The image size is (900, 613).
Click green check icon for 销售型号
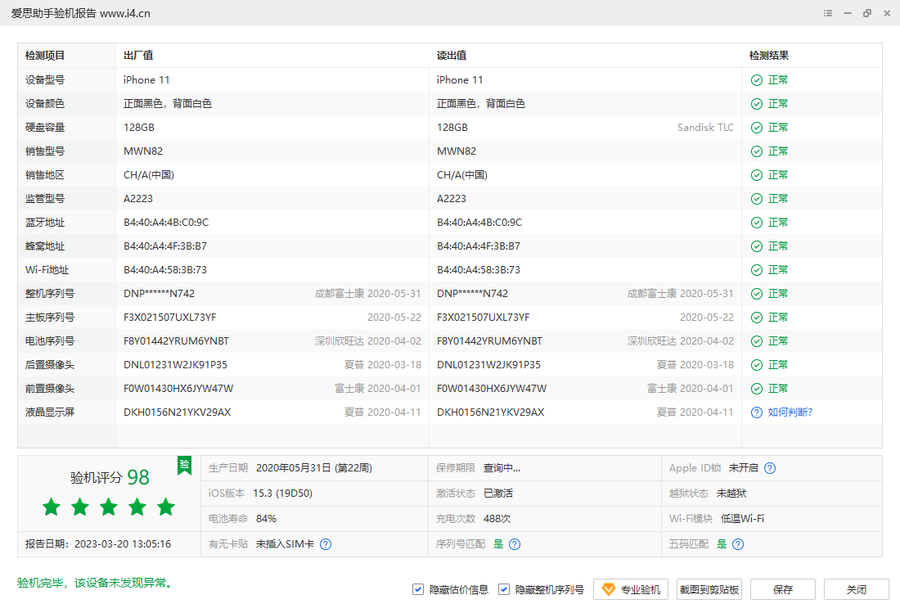[x=757, y=152]
